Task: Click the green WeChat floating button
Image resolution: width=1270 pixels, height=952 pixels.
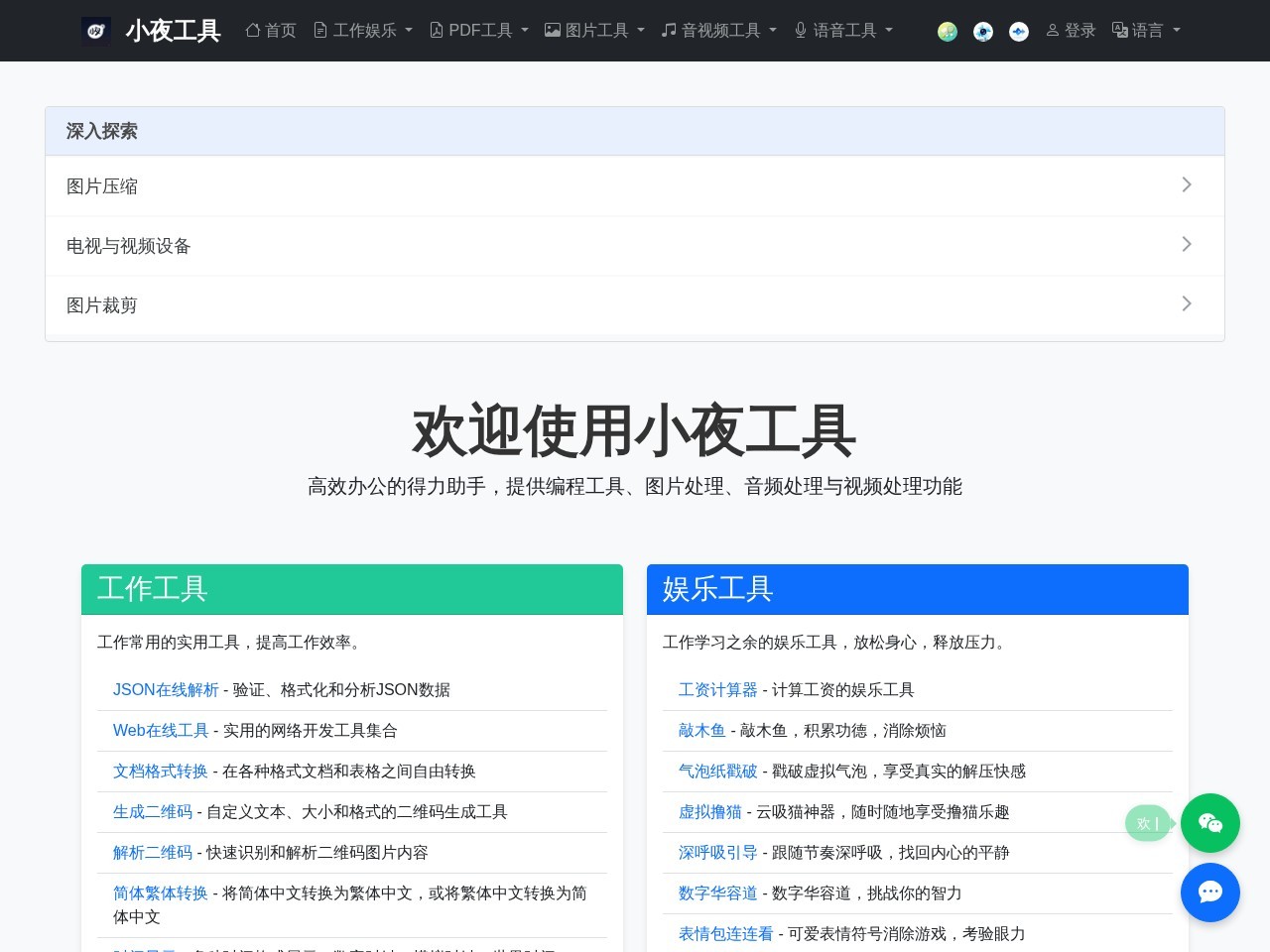Action: [x=1210, y=823]
